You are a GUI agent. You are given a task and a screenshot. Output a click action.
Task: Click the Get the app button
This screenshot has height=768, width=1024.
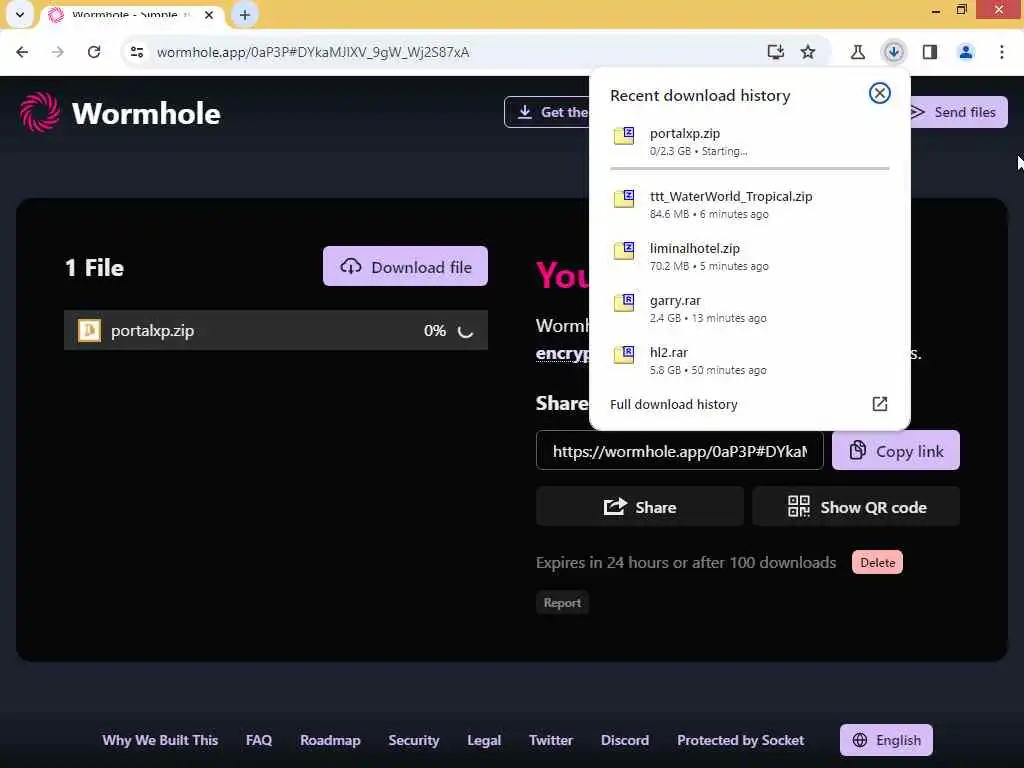point(547,112)
